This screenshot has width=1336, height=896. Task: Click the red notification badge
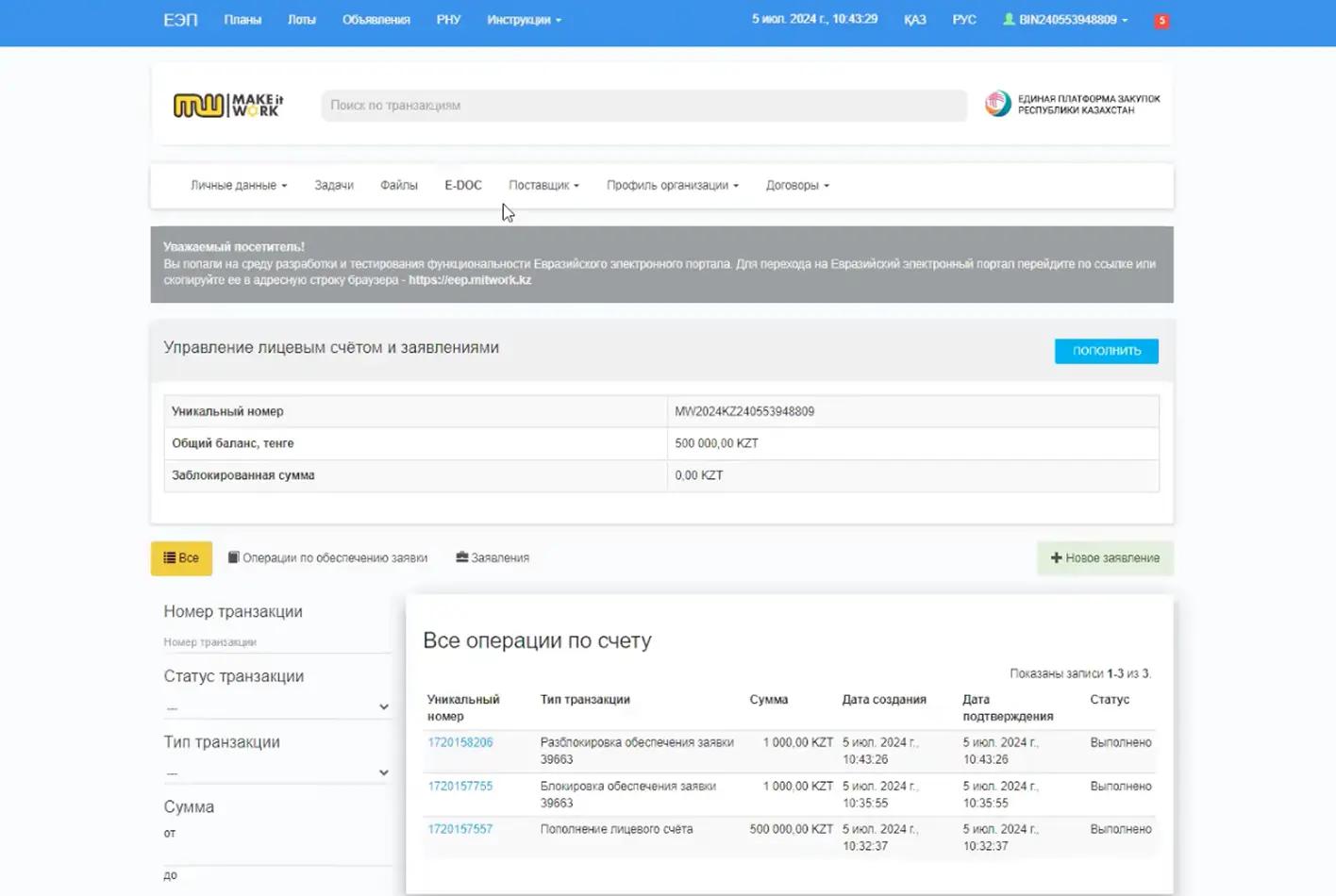pos(1161,21)
